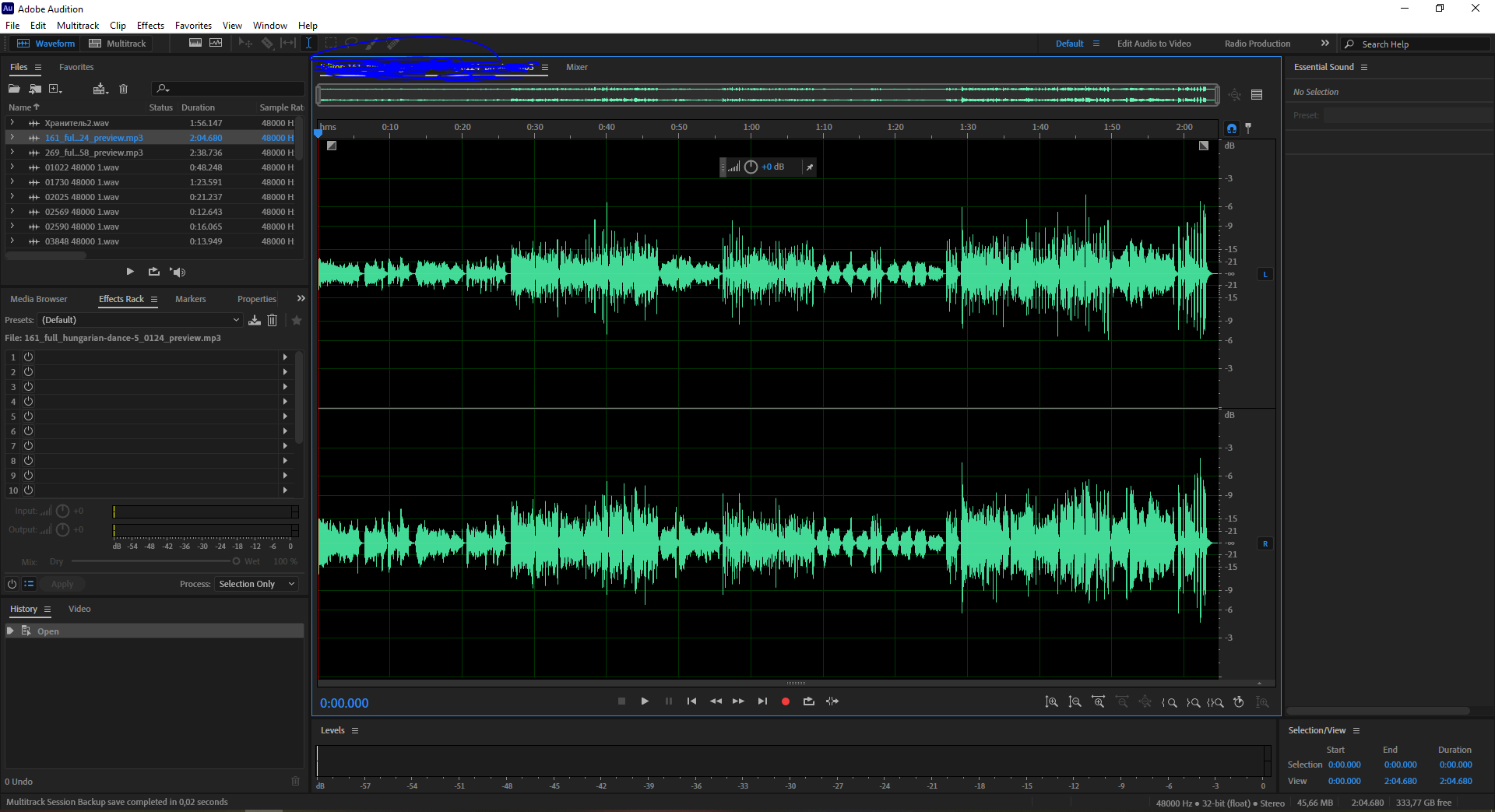Delete effects preset with trash icon
This screenshot has width=1495, height=812.
click(272, 320)
